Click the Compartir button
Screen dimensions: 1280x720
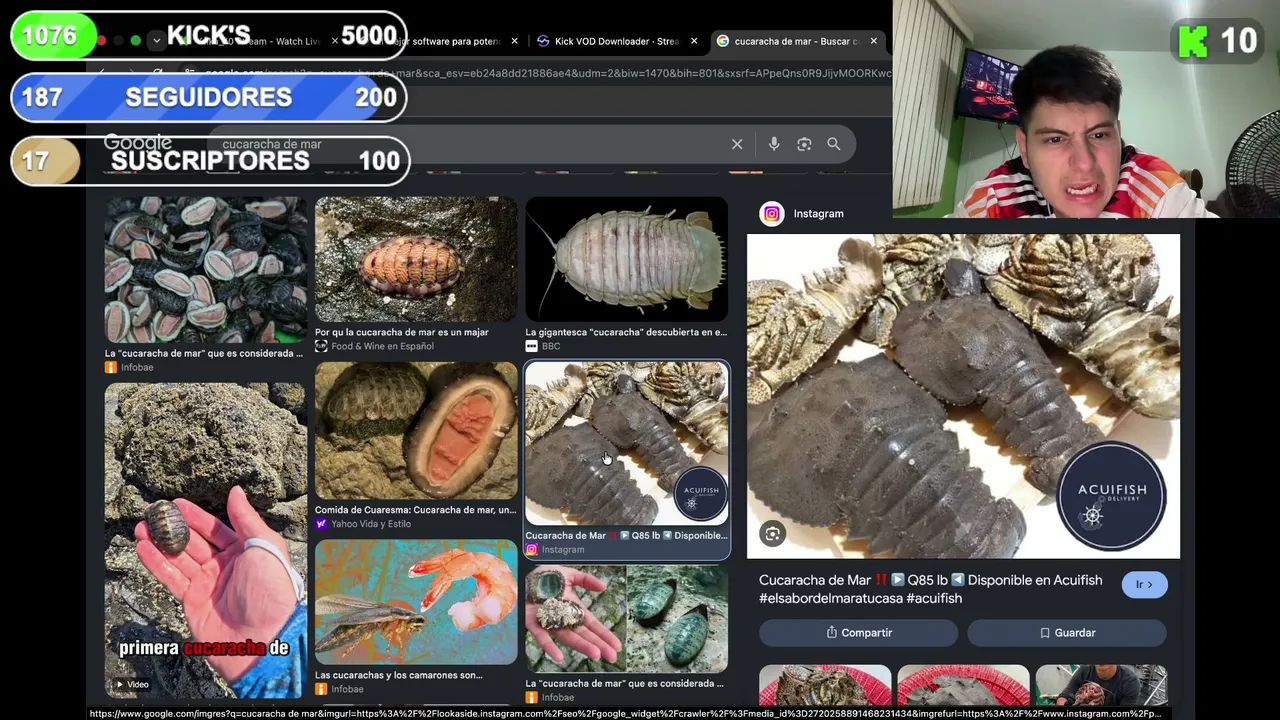(x=859, y=633)
